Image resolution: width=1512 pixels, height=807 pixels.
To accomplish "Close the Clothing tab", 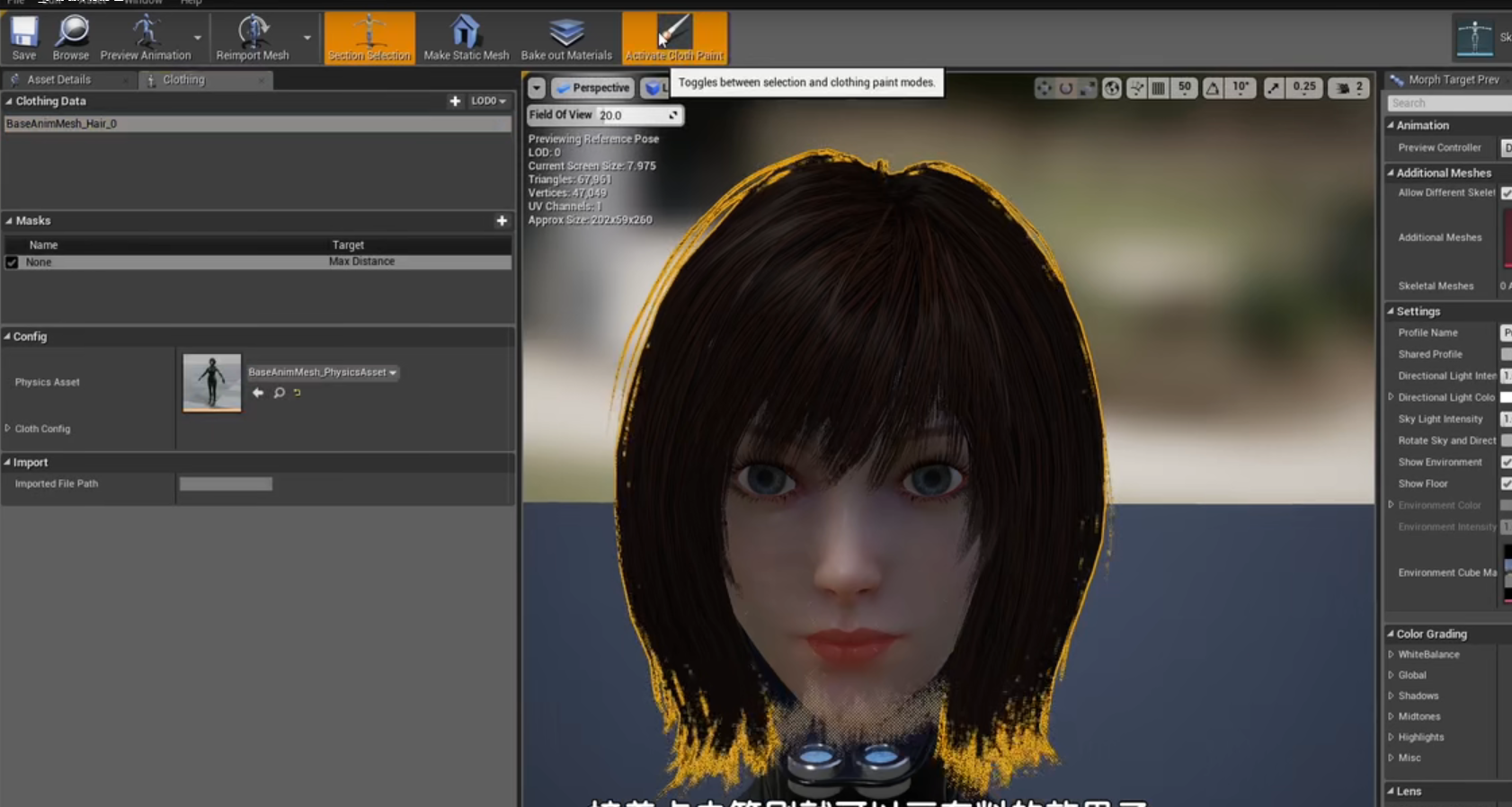I will 261,80.
